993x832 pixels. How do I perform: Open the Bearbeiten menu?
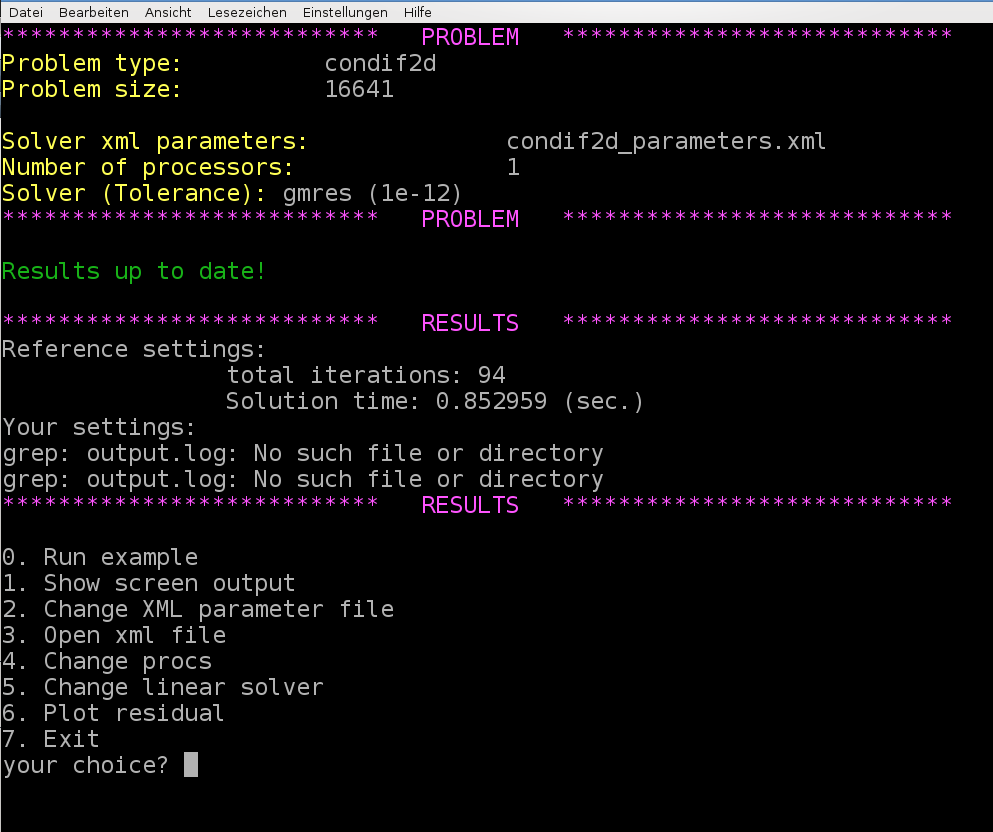click(x=92, y=12)
